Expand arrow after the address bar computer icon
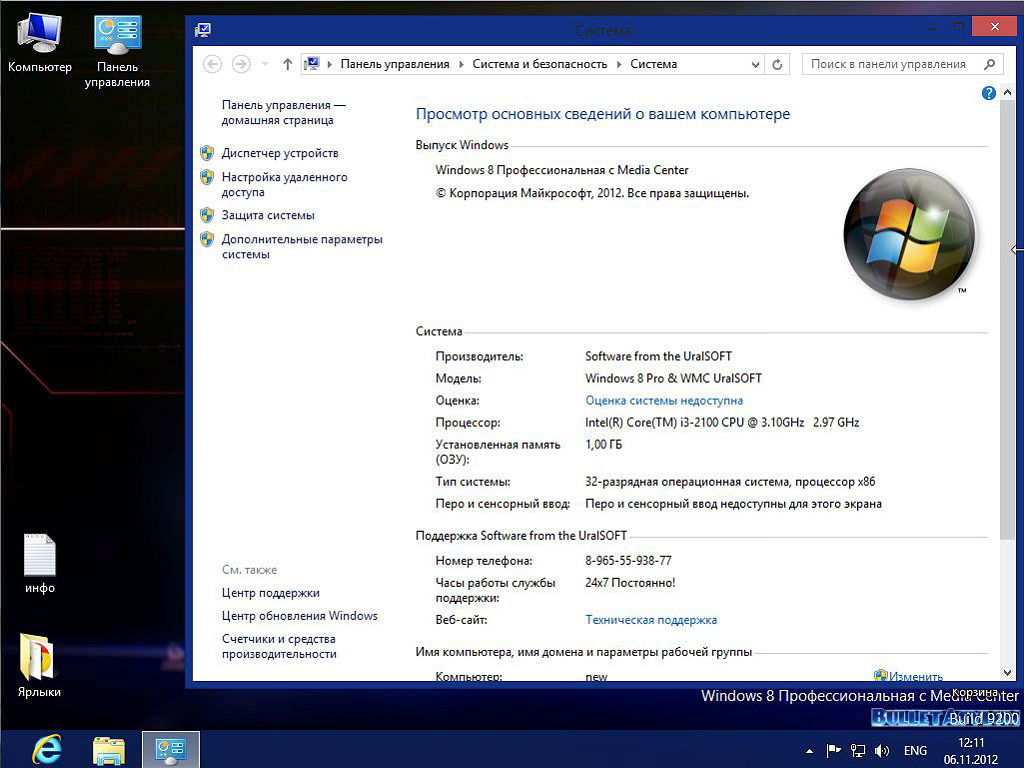Viewport: 1024px width, 768px height. 329,64
